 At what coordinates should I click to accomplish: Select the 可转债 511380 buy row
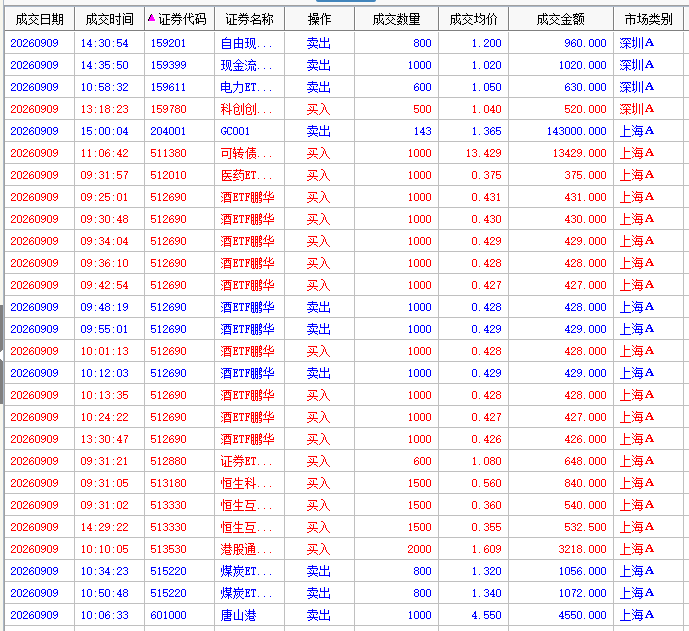pos(344,153)
